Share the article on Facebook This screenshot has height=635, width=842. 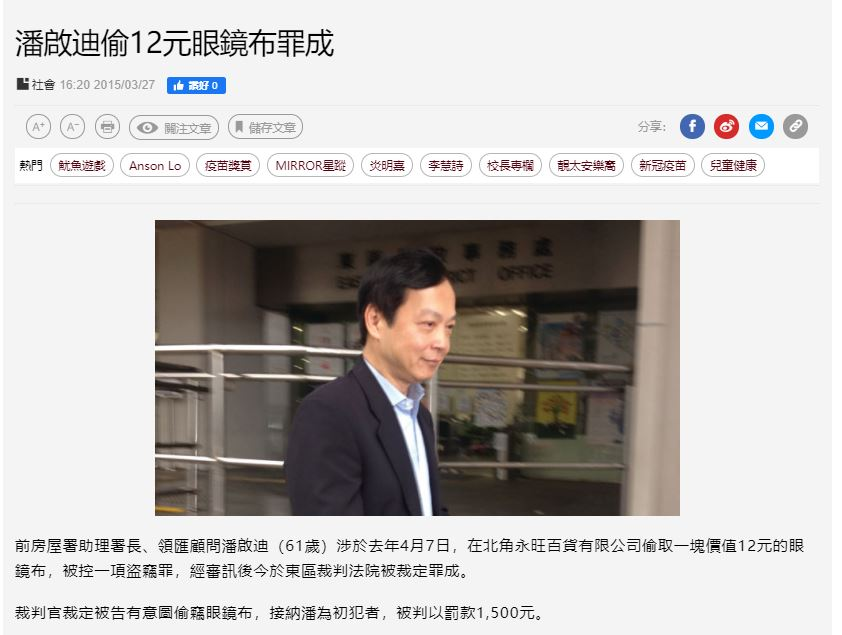click(692, 127)
